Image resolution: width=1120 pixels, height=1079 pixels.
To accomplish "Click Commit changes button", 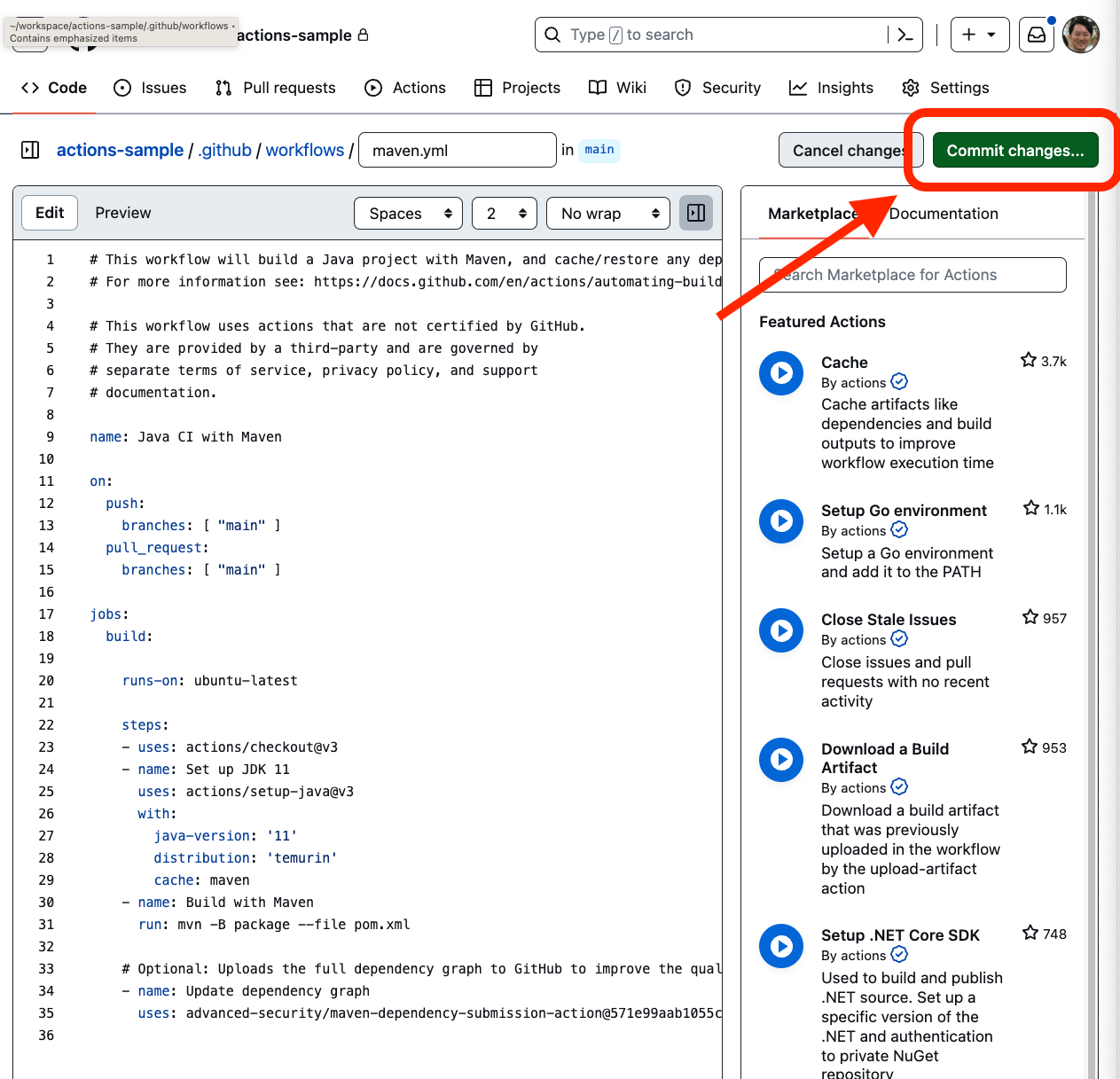I will click(1015, 150).
